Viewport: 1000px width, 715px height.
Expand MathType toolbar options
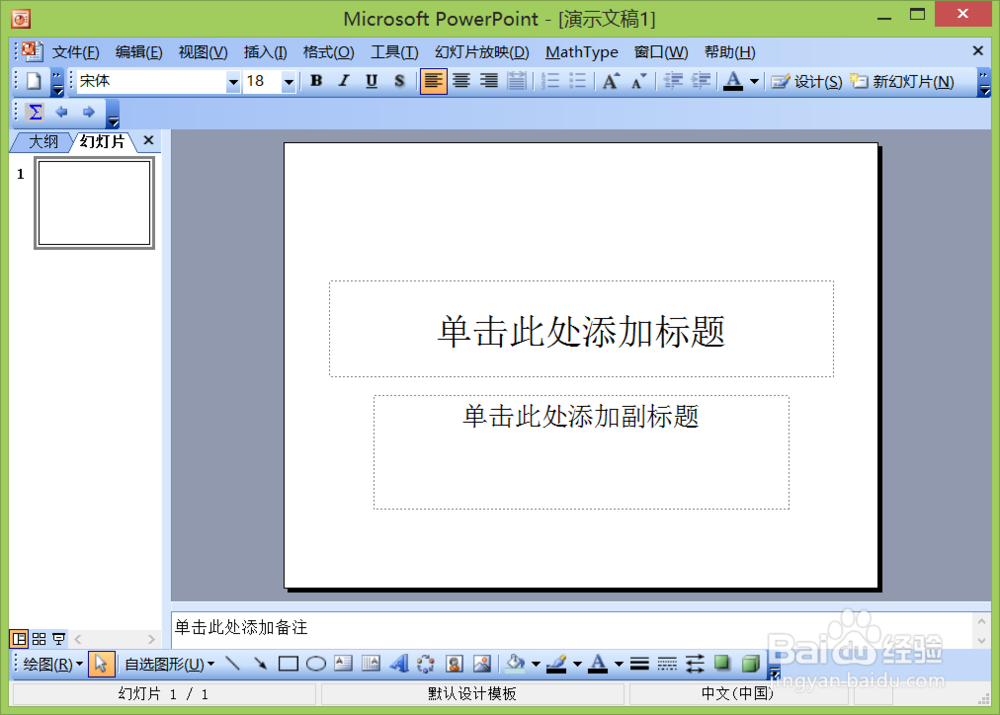113,114
